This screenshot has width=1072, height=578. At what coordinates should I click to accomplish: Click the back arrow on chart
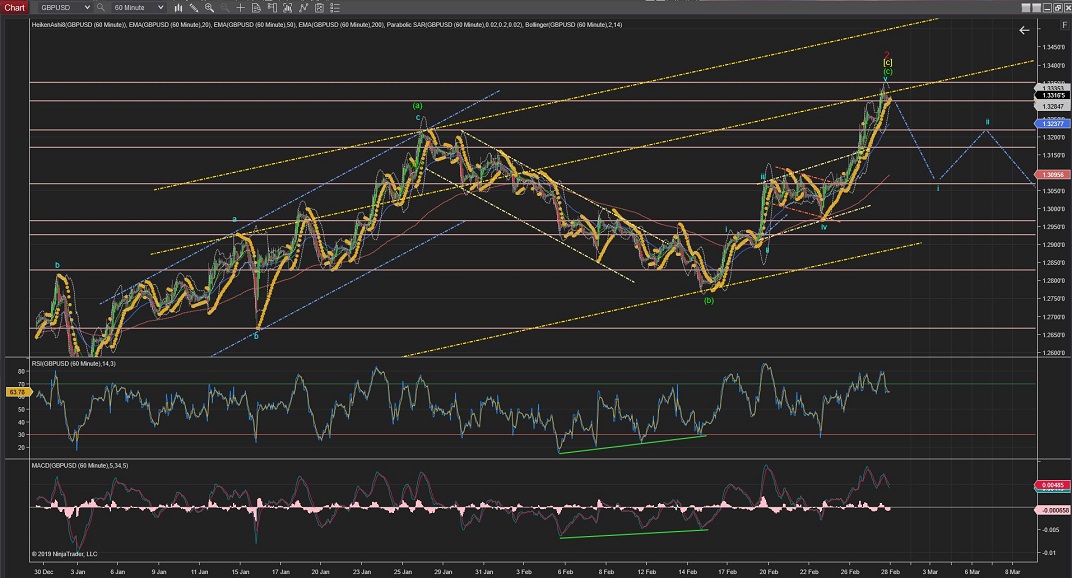[1023, 31]
